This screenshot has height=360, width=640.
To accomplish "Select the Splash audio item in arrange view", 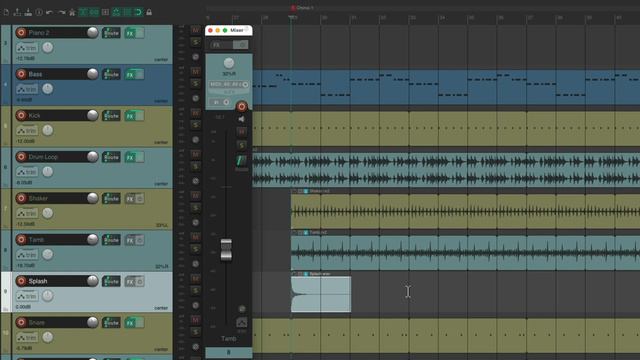I will 321,294.
